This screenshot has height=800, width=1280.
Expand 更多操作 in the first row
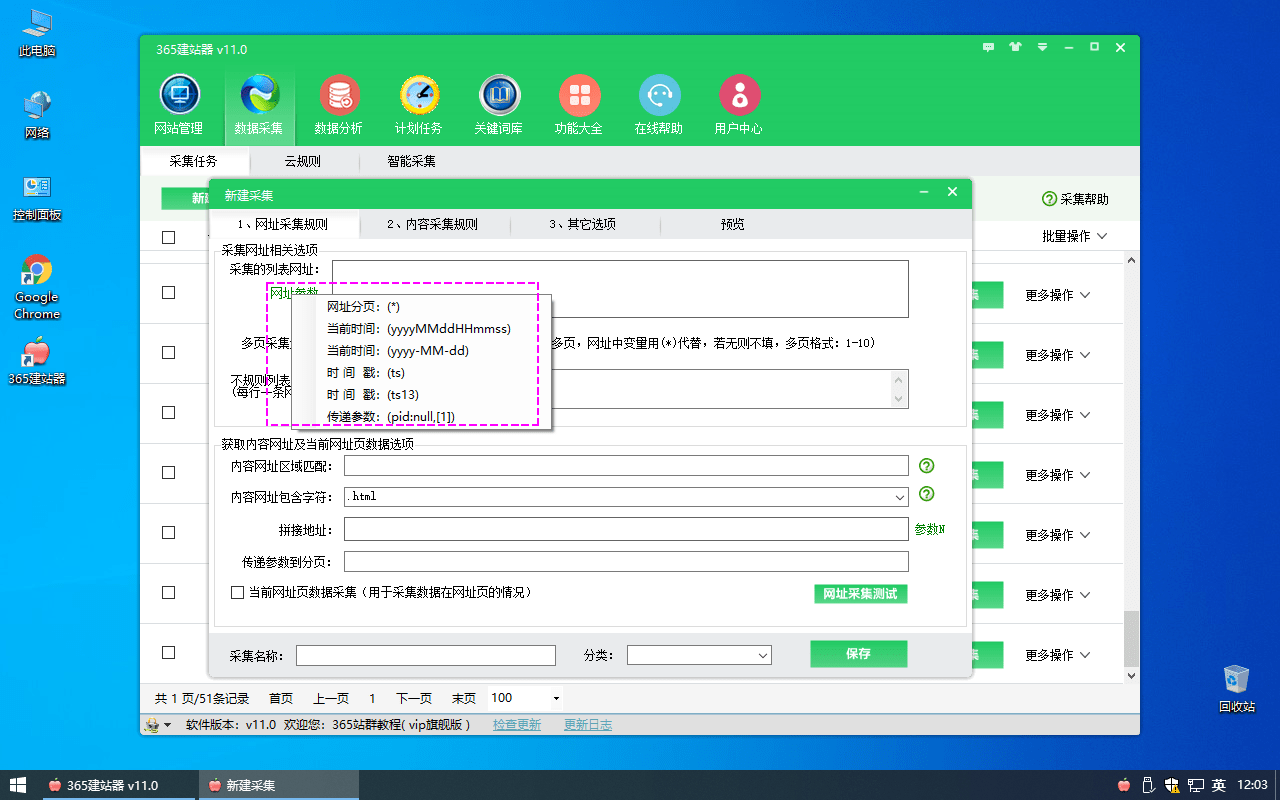tap(1057, 295)
